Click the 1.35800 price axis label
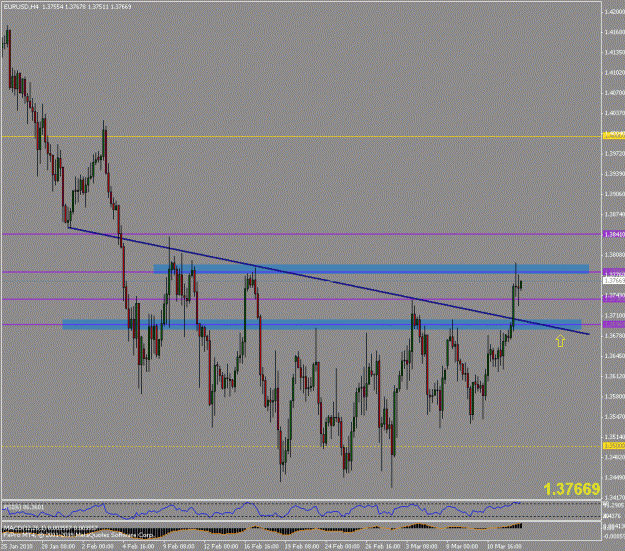Viewport: 625px width, 551px height. coord(614,396)
